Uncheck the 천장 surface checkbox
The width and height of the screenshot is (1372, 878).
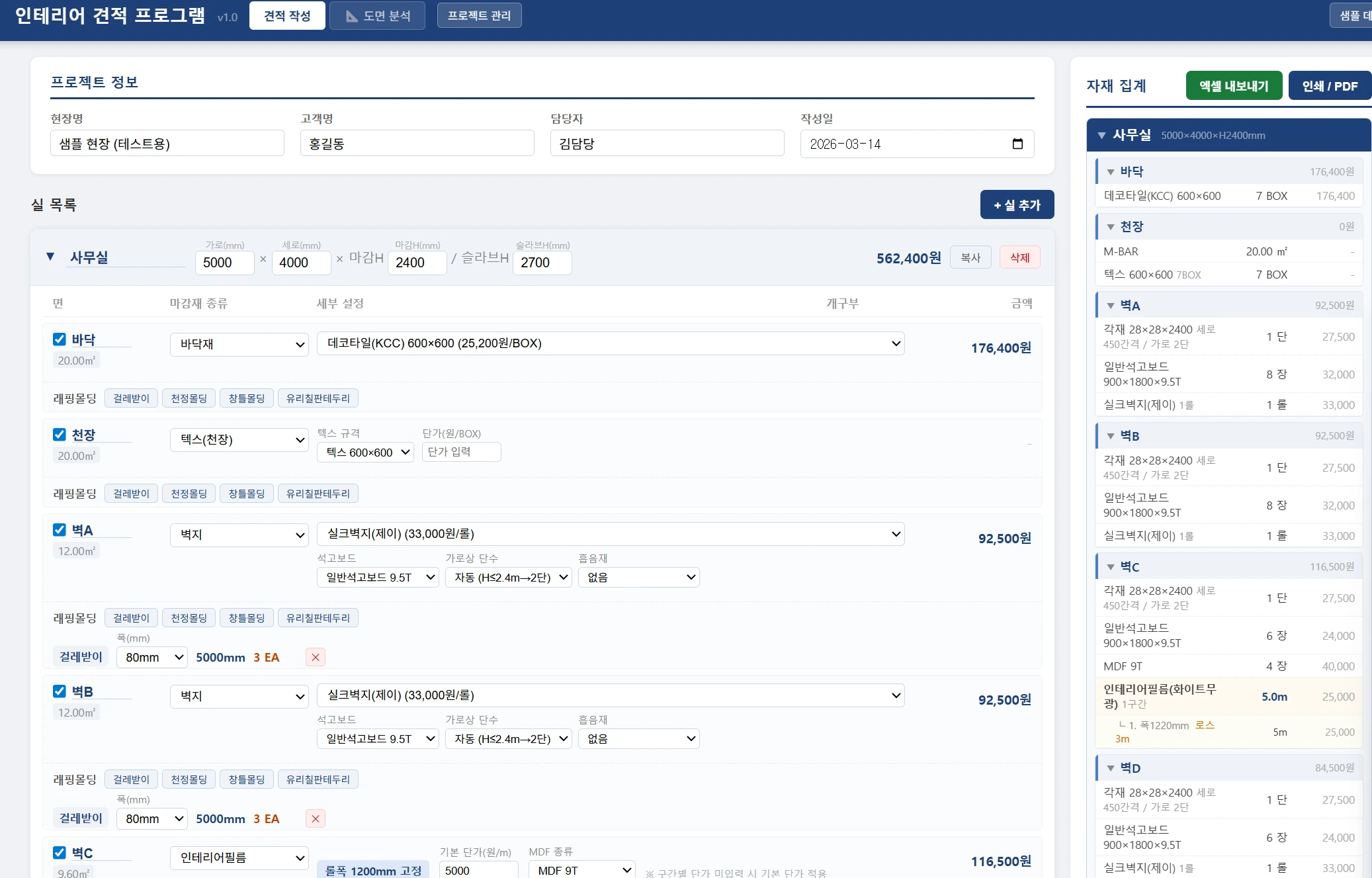60,435
